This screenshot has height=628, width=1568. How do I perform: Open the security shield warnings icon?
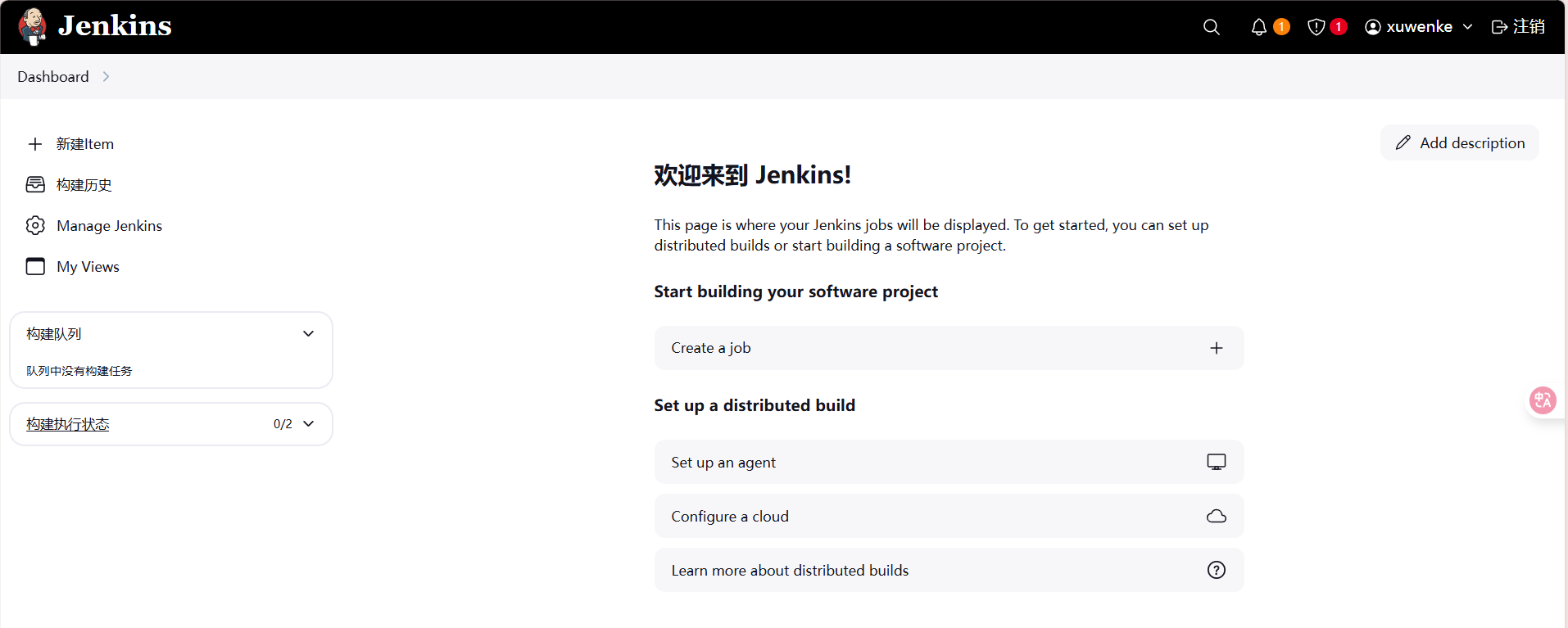coord(1316,27)
